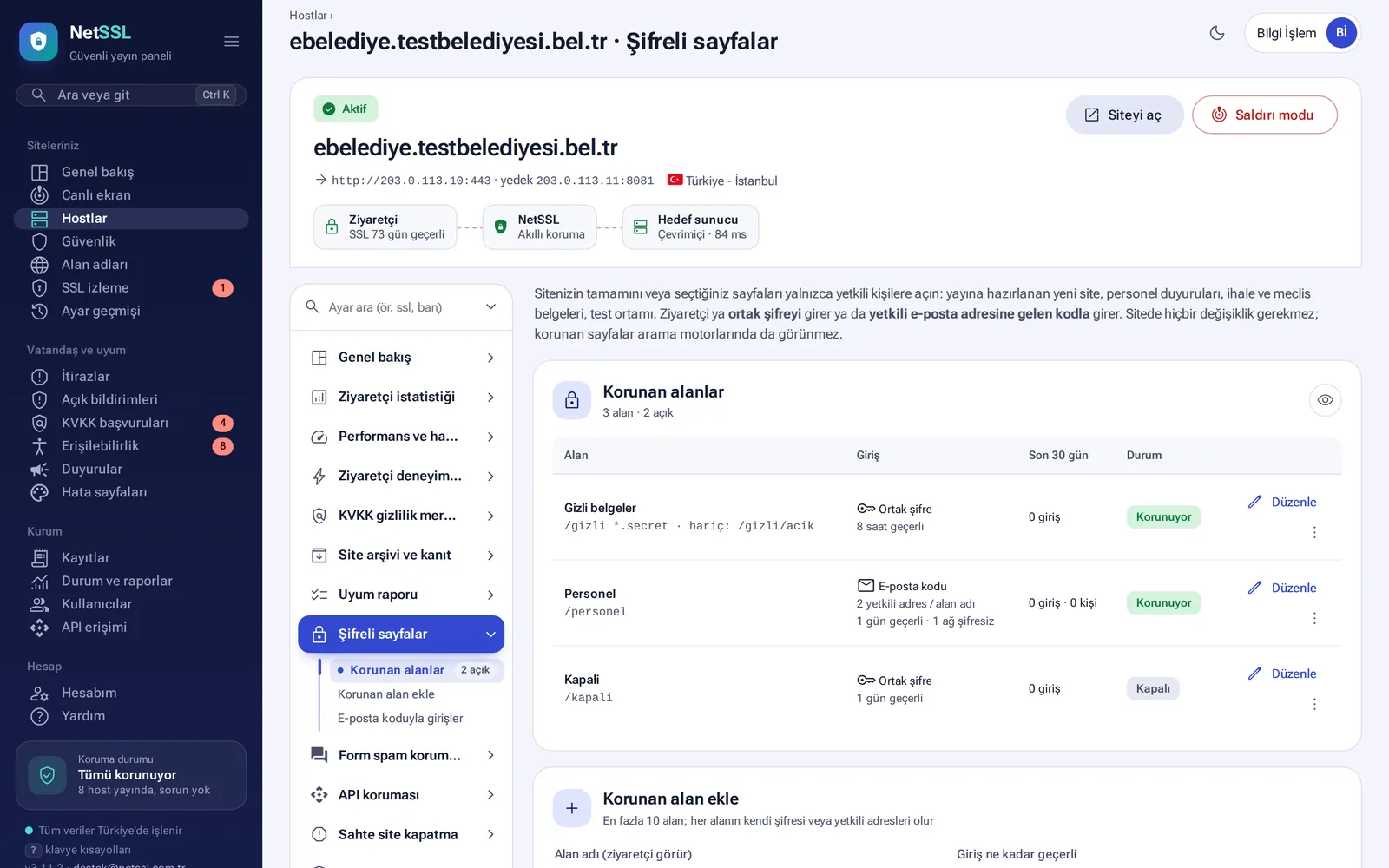The width and height of the screenshot is (1389, 868).
Task: Select Korunan alan ekle sub-item
Action: pyautogui.click(x=385, y=694)
